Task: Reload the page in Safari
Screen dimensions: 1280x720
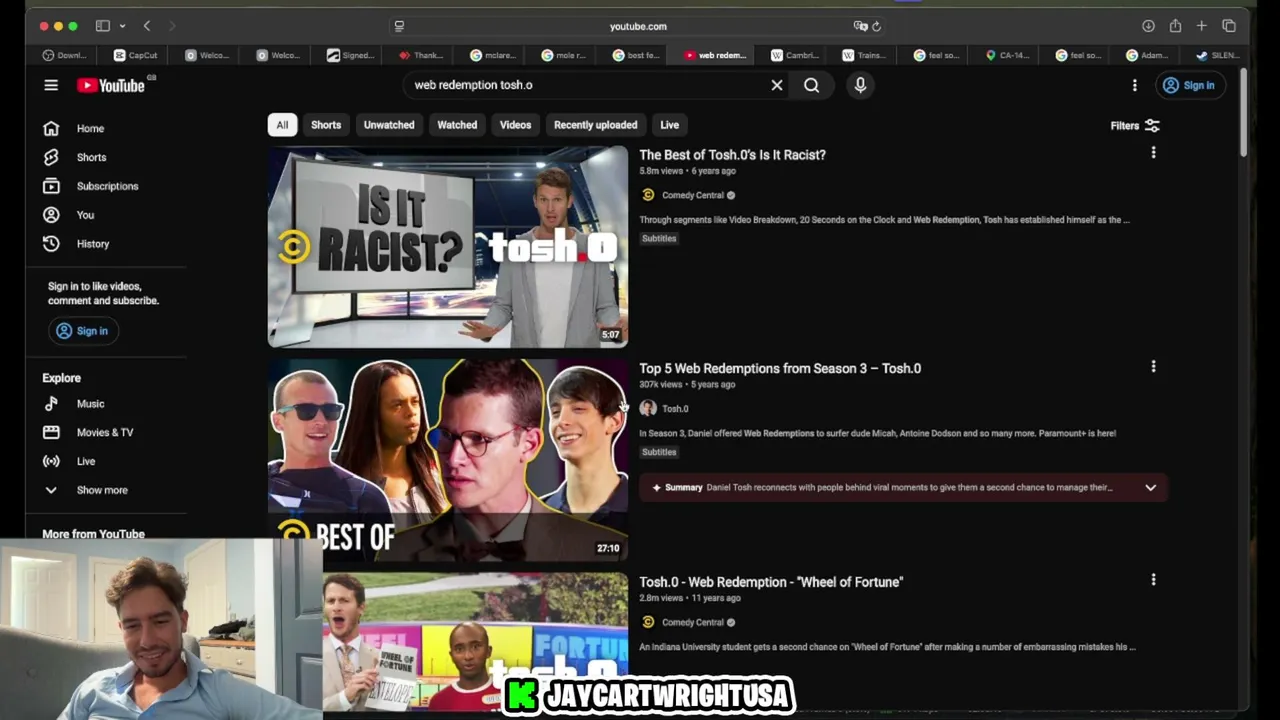Action: pyautogui.click(x=876, y=26)
